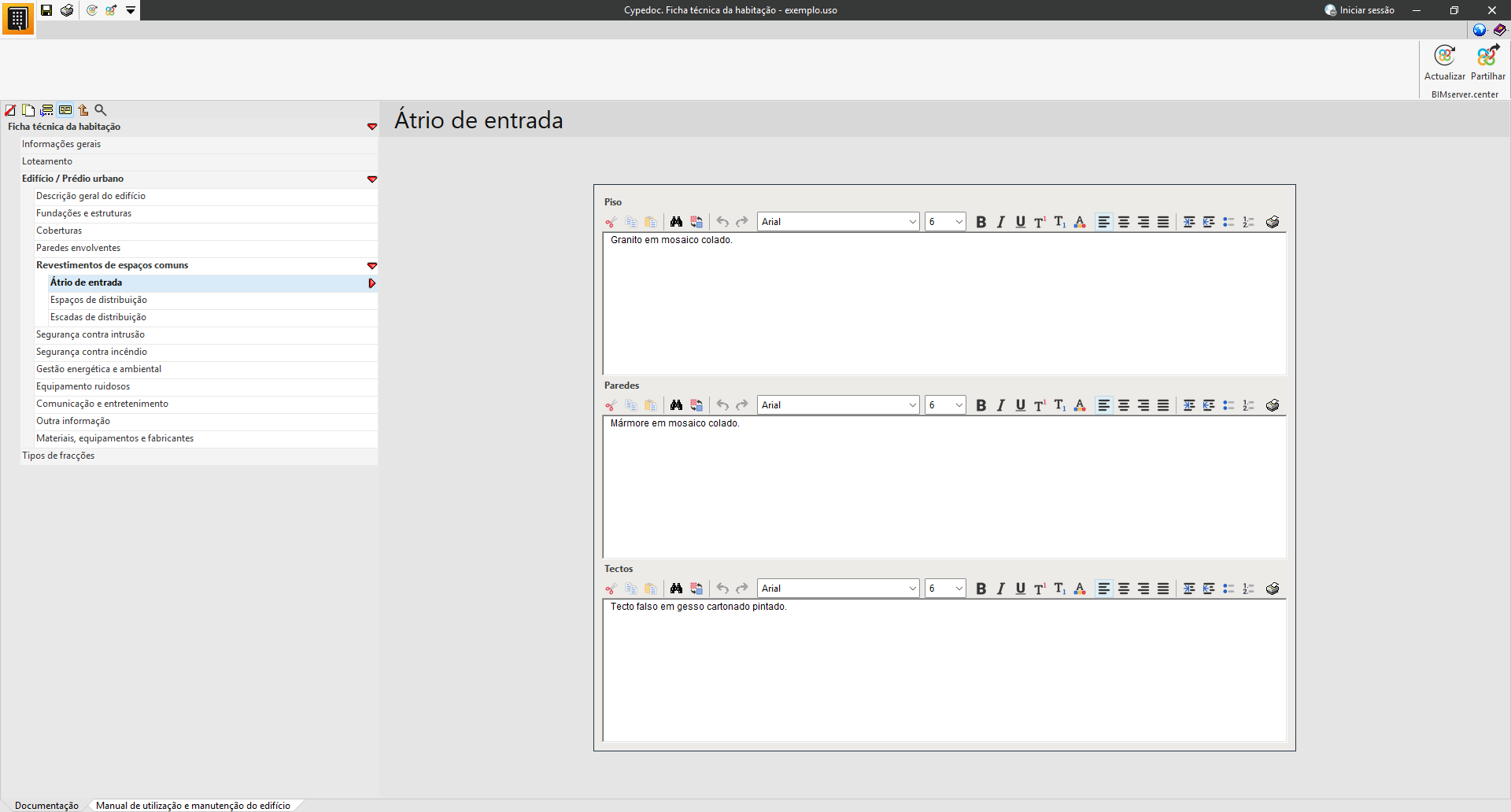Toggle bold in the Paredes editor toolbar
Image resolution: width=1511 pixels, height=812 pixels.
point(981,405)
